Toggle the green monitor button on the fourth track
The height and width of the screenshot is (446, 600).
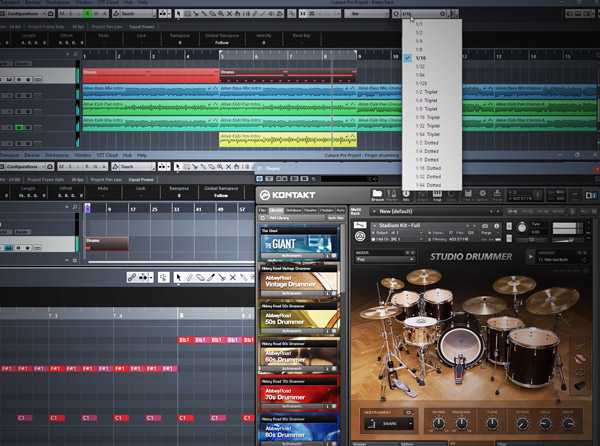[x=19, y=127]
